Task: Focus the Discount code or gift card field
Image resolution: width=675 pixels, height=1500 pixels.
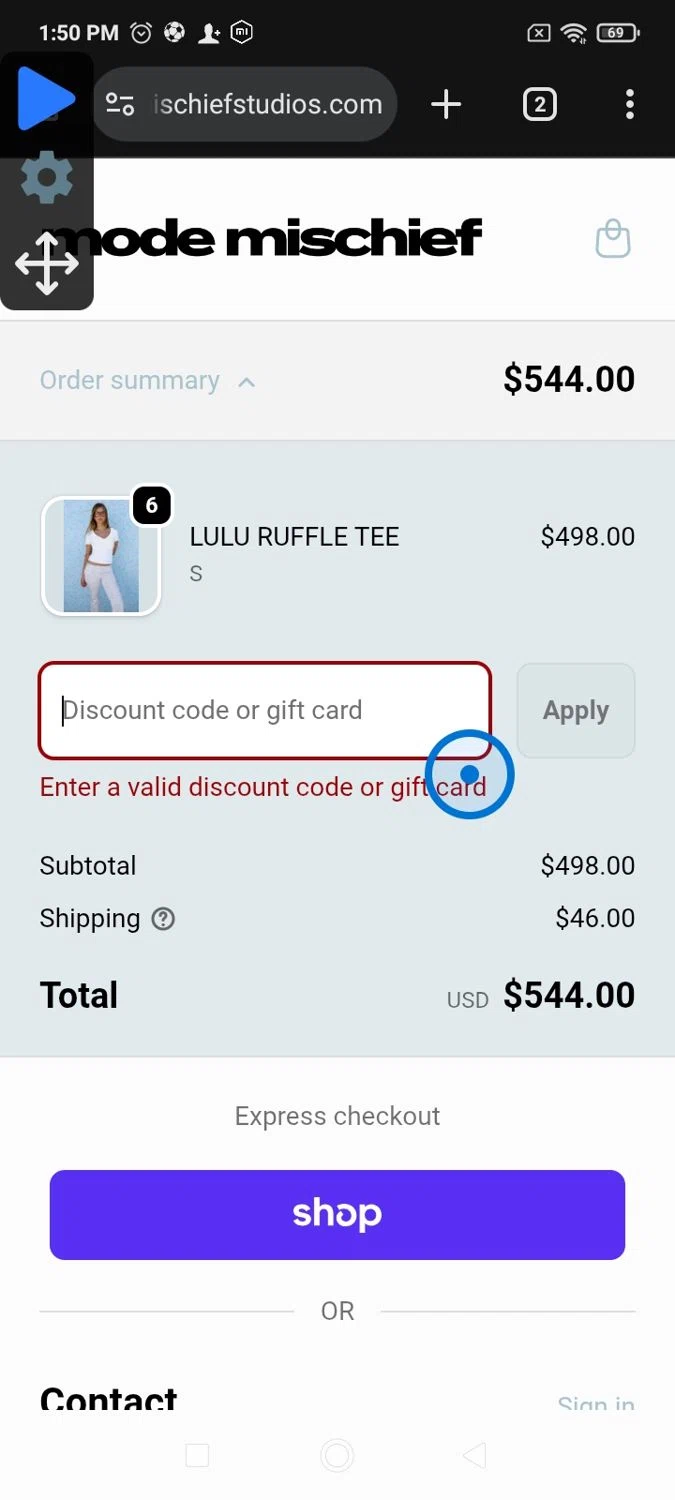Action: [x=265, y=710]
